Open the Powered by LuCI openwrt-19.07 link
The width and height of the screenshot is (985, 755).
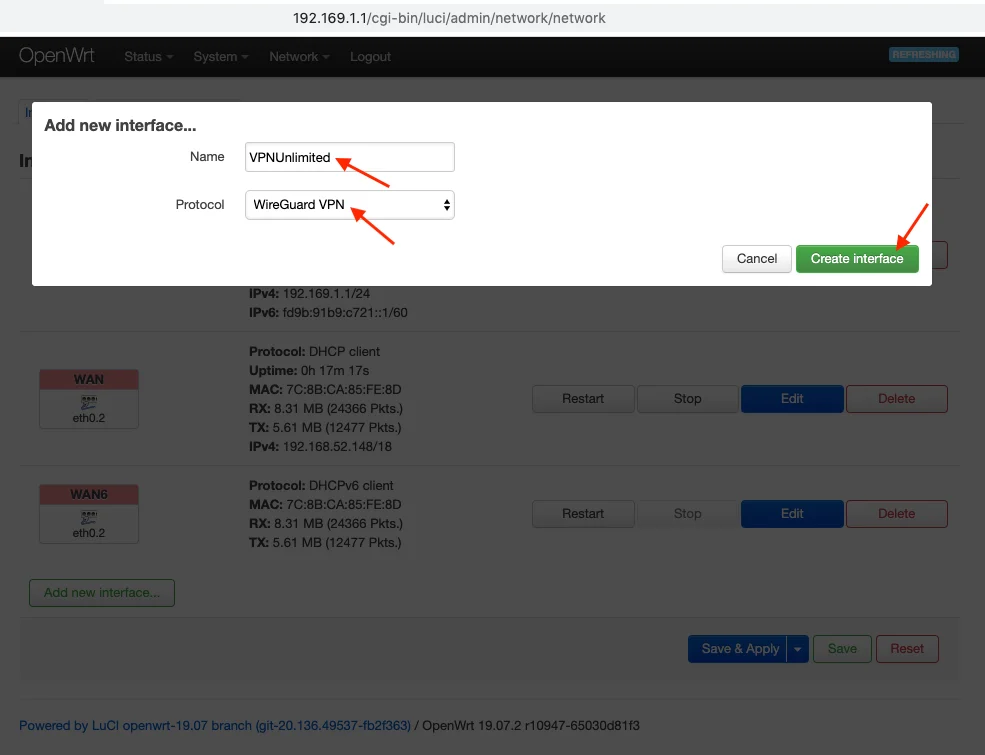(215, 725)
